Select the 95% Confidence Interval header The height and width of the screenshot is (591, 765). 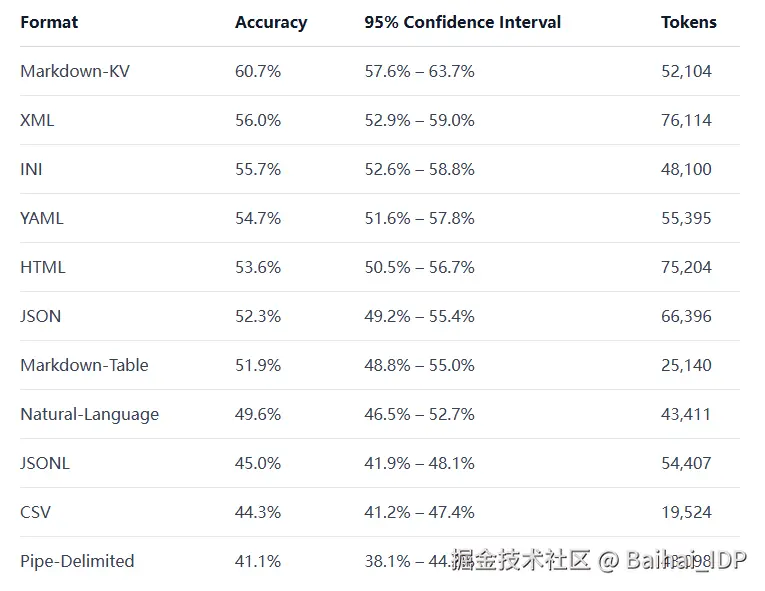(x=462, y=22)
